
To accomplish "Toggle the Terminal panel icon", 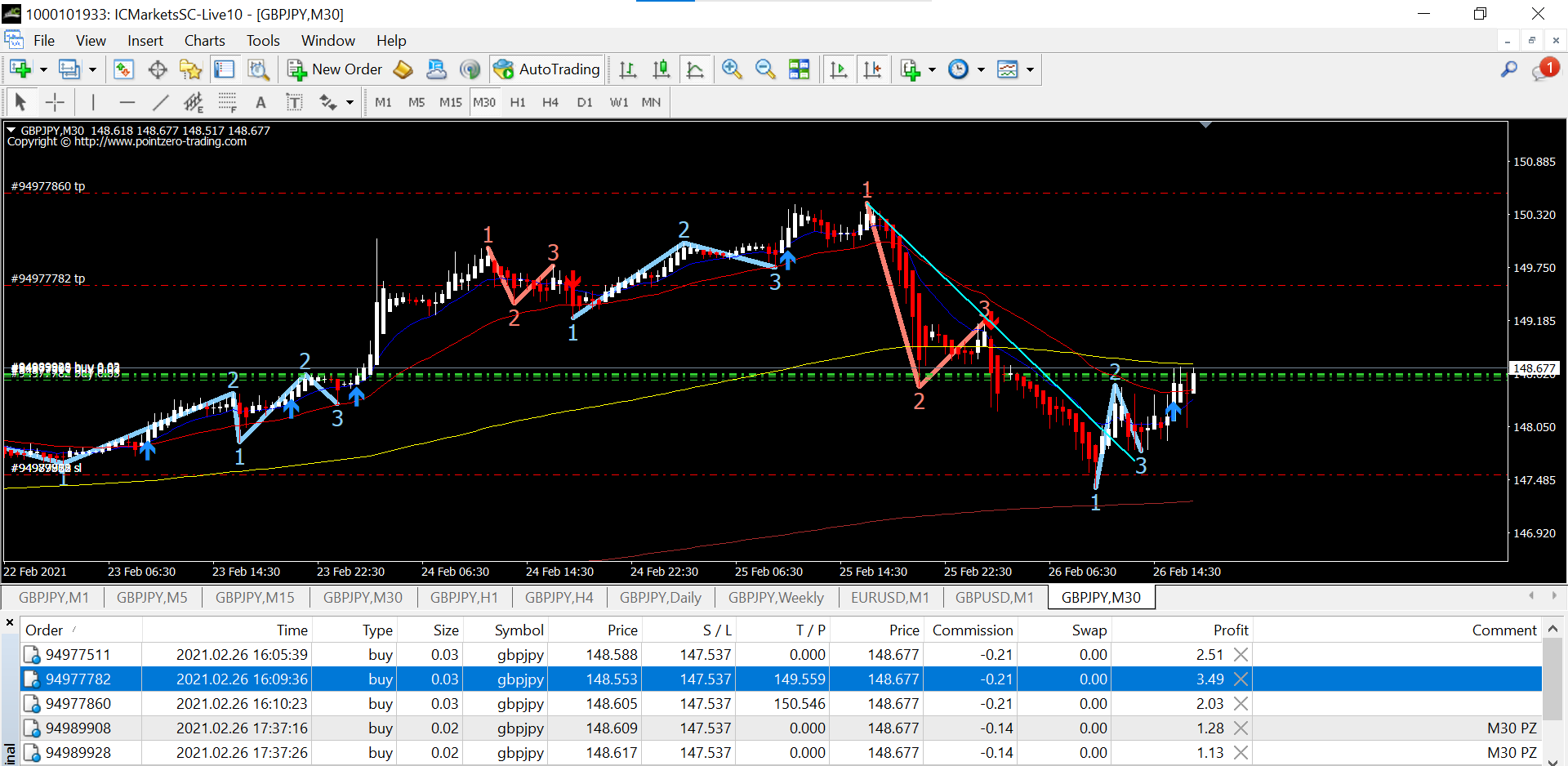I will (224, 69).
